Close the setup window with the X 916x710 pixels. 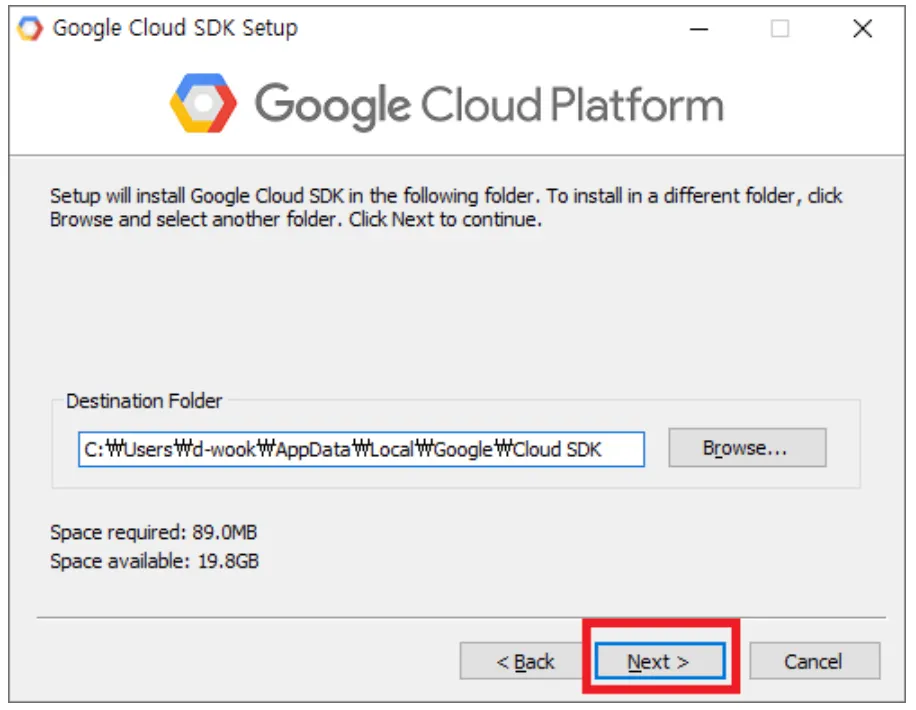(x=862, y=29)
